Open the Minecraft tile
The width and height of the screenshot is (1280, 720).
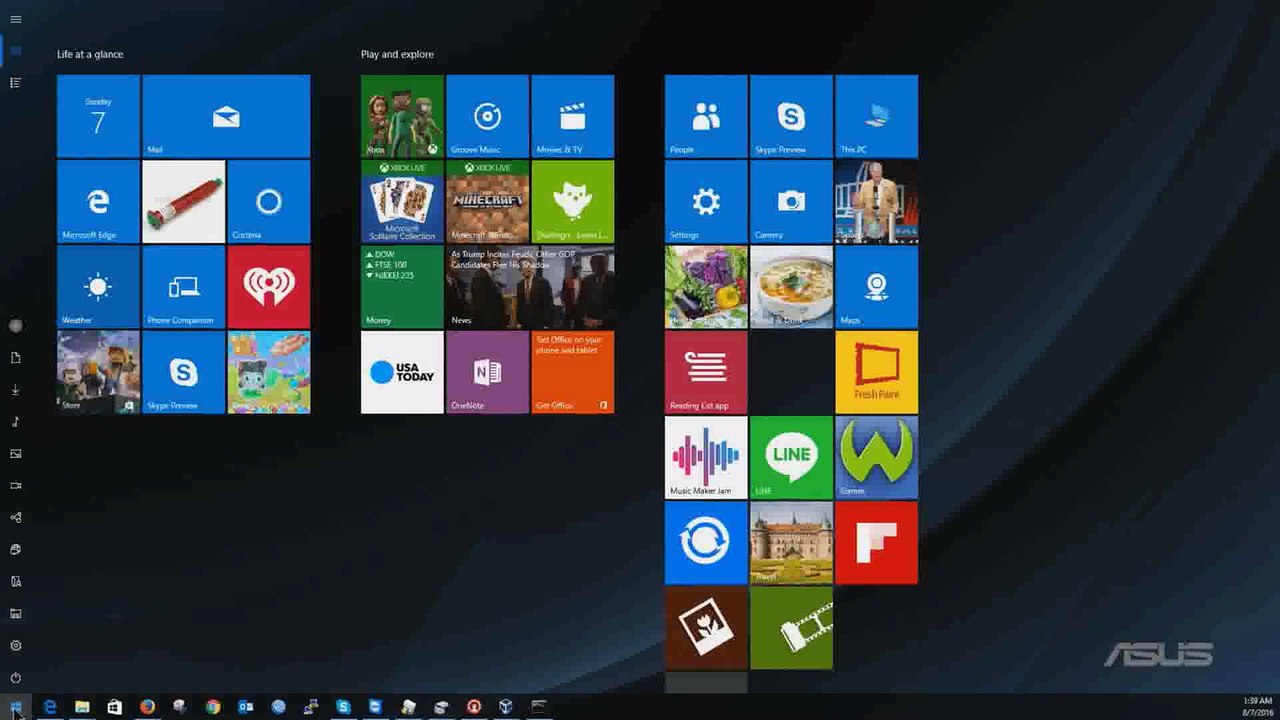tap(487, 202)
